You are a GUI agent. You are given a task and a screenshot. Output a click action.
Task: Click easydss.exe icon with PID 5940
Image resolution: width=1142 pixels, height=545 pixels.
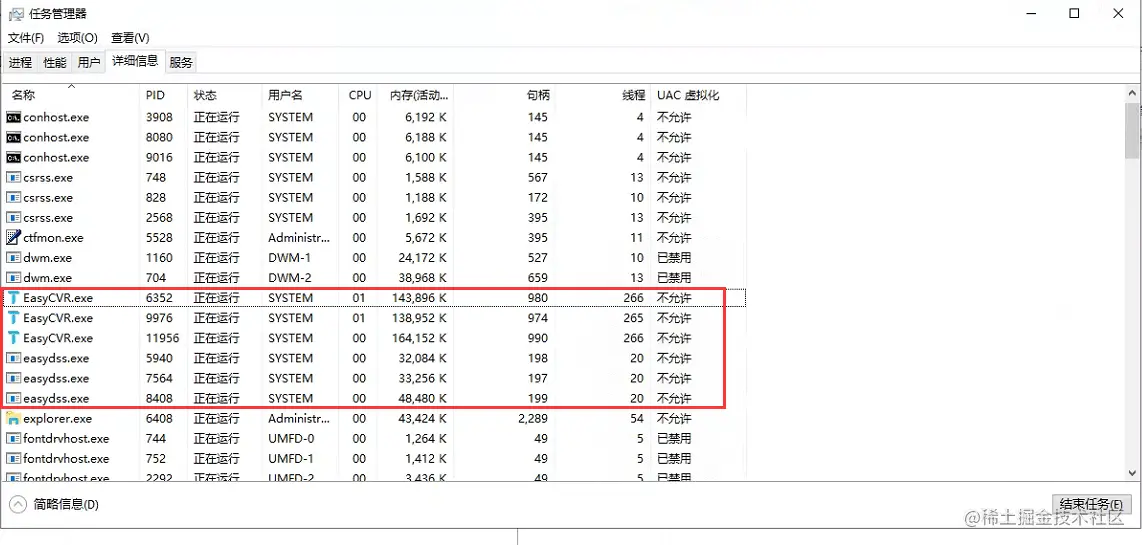click(13, 358)
